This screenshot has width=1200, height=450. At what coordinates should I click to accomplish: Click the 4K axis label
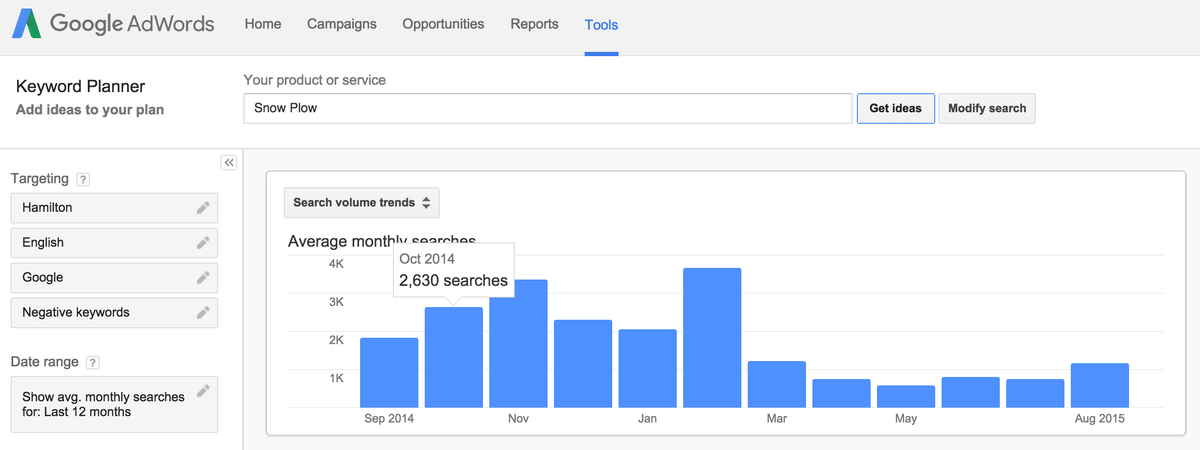click(x=336, y=263)
